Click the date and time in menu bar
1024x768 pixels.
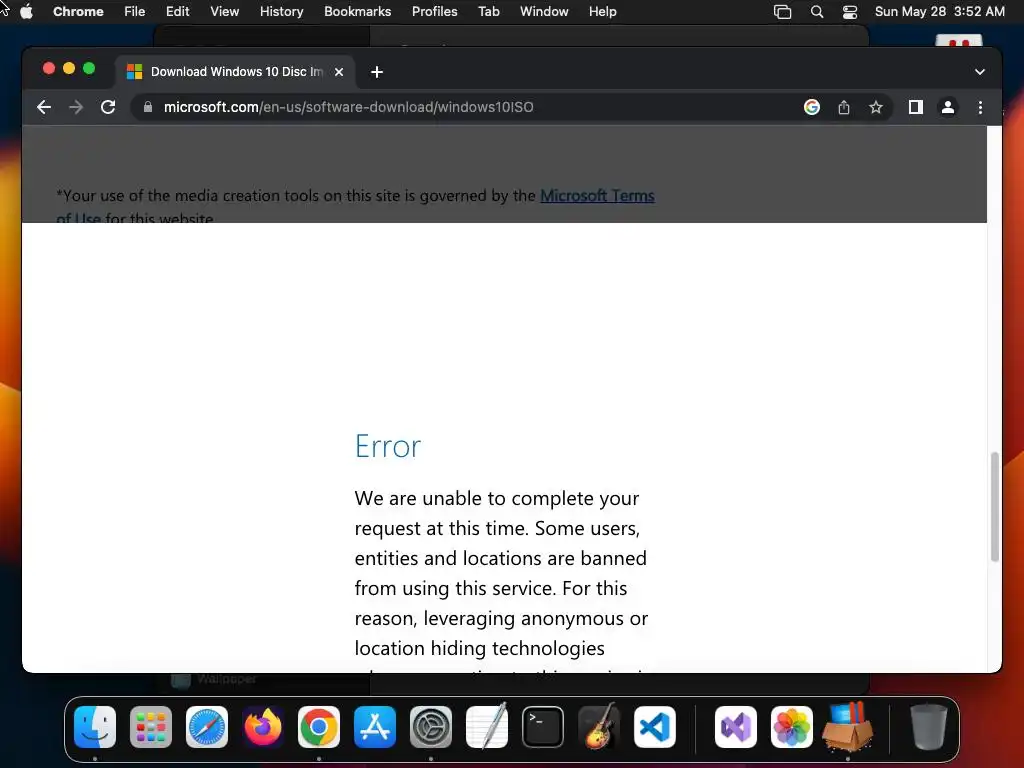(x=939, y=11)
